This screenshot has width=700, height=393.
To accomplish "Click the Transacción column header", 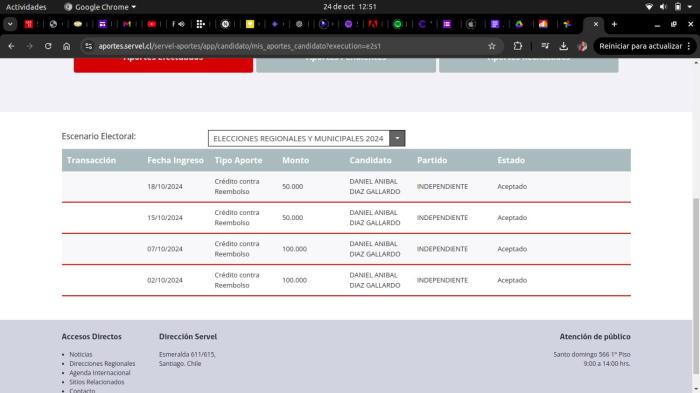I will click(x=91, y=160).
